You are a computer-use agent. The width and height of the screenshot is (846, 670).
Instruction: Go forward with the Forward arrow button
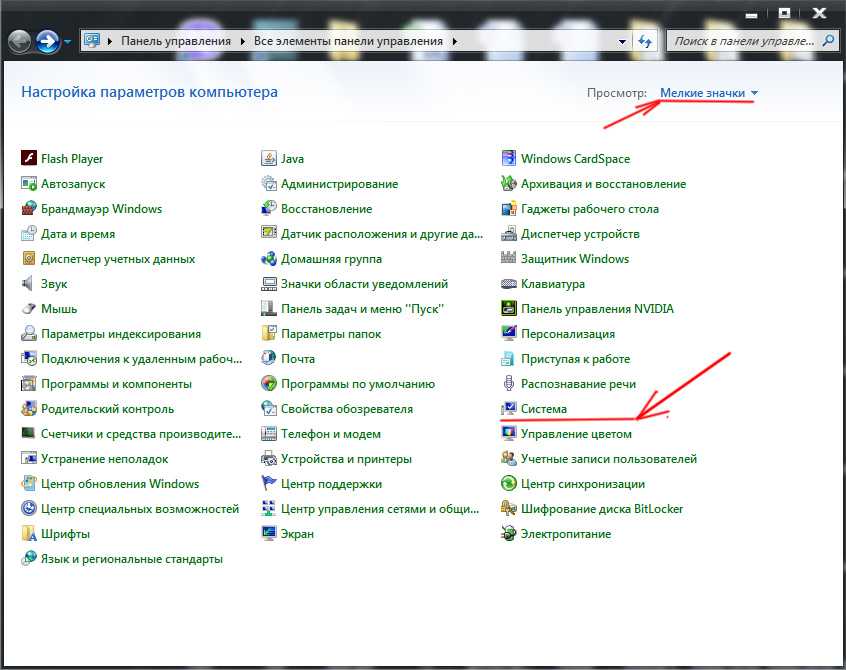(48, 42)
